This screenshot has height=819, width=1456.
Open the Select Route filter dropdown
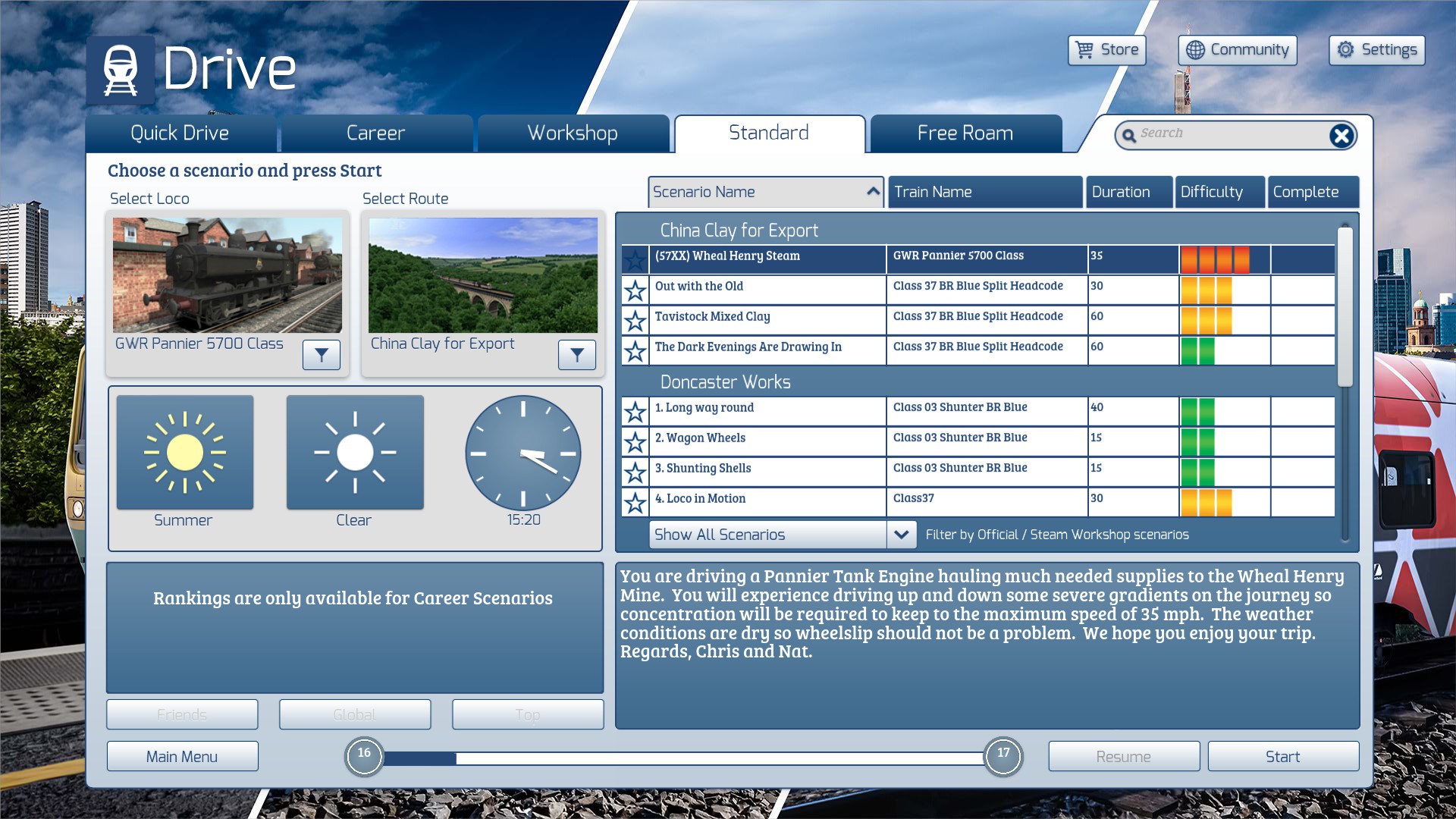tap(577, 354)
